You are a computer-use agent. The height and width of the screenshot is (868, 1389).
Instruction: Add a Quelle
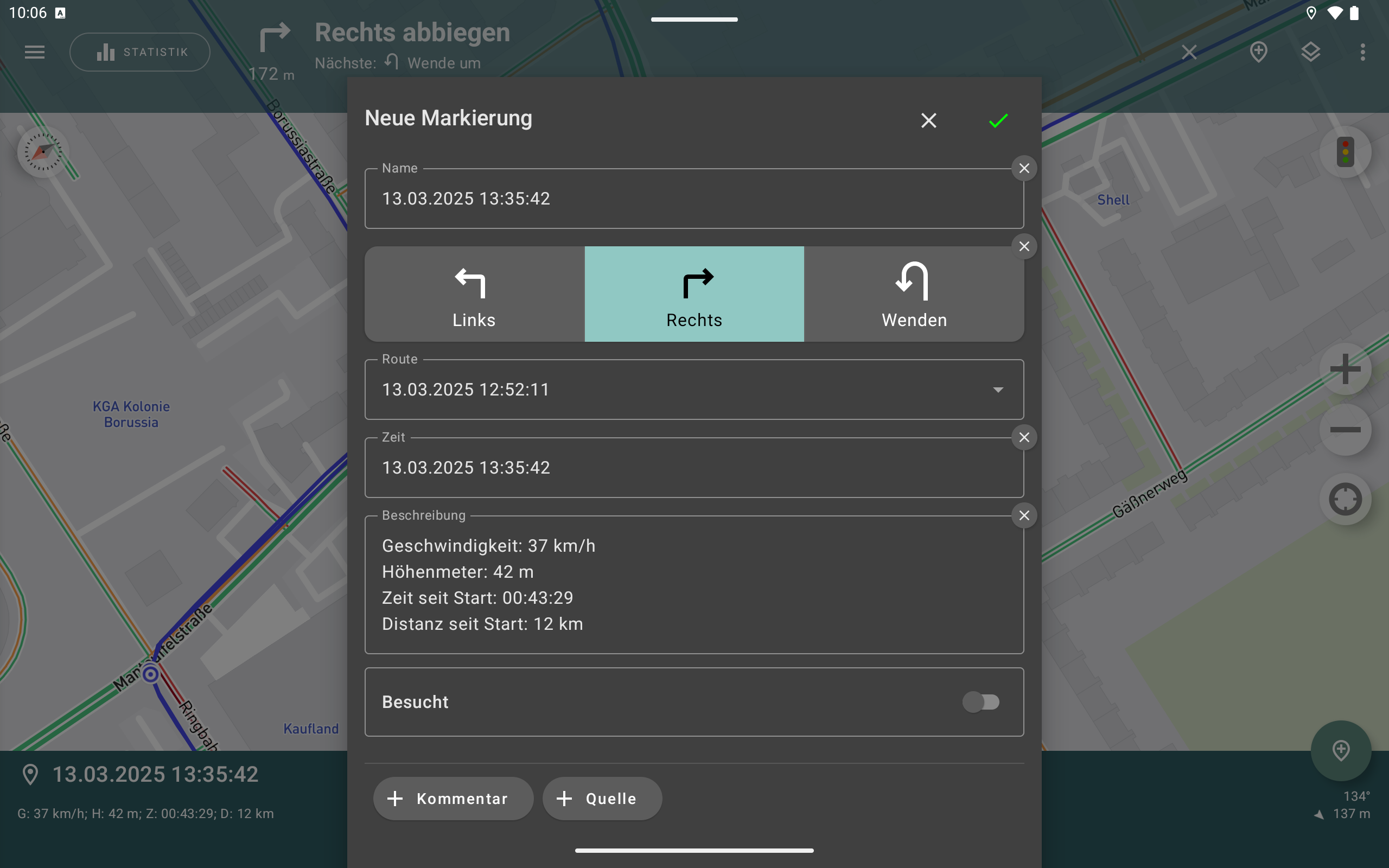pos(602,799)
